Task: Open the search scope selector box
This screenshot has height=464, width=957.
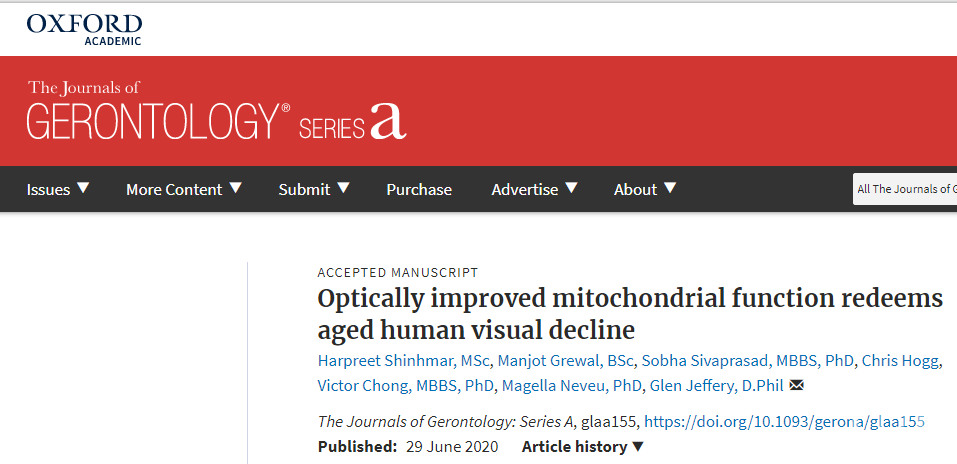Action: coord(904,189)
